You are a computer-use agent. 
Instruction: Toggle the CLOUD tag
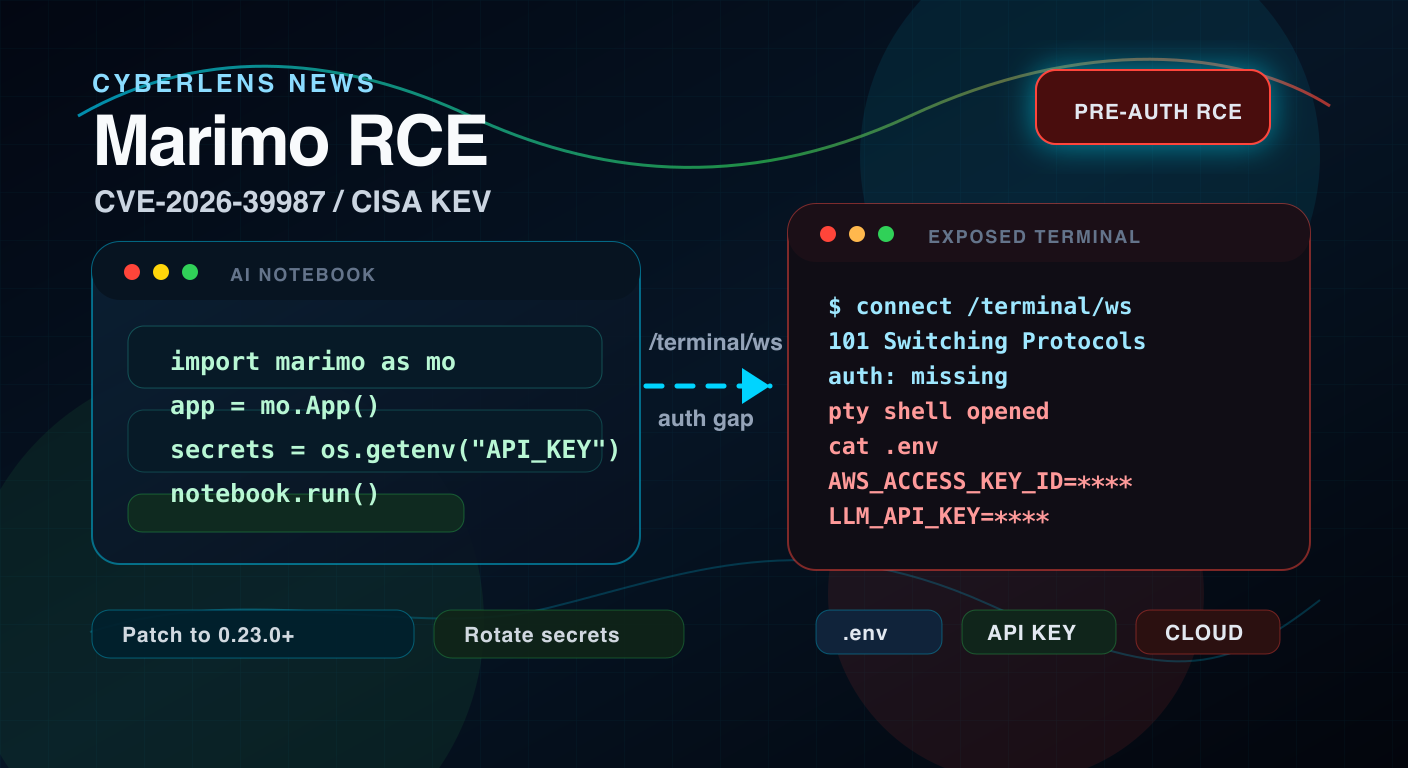[x=1207, y=632]
